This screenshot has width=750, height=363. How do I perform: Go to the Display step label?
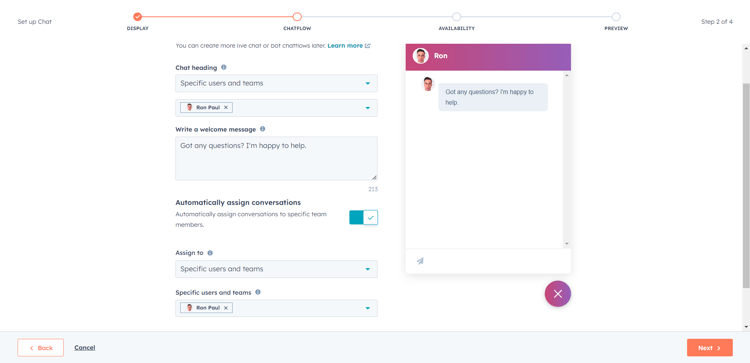pos(138,29)
